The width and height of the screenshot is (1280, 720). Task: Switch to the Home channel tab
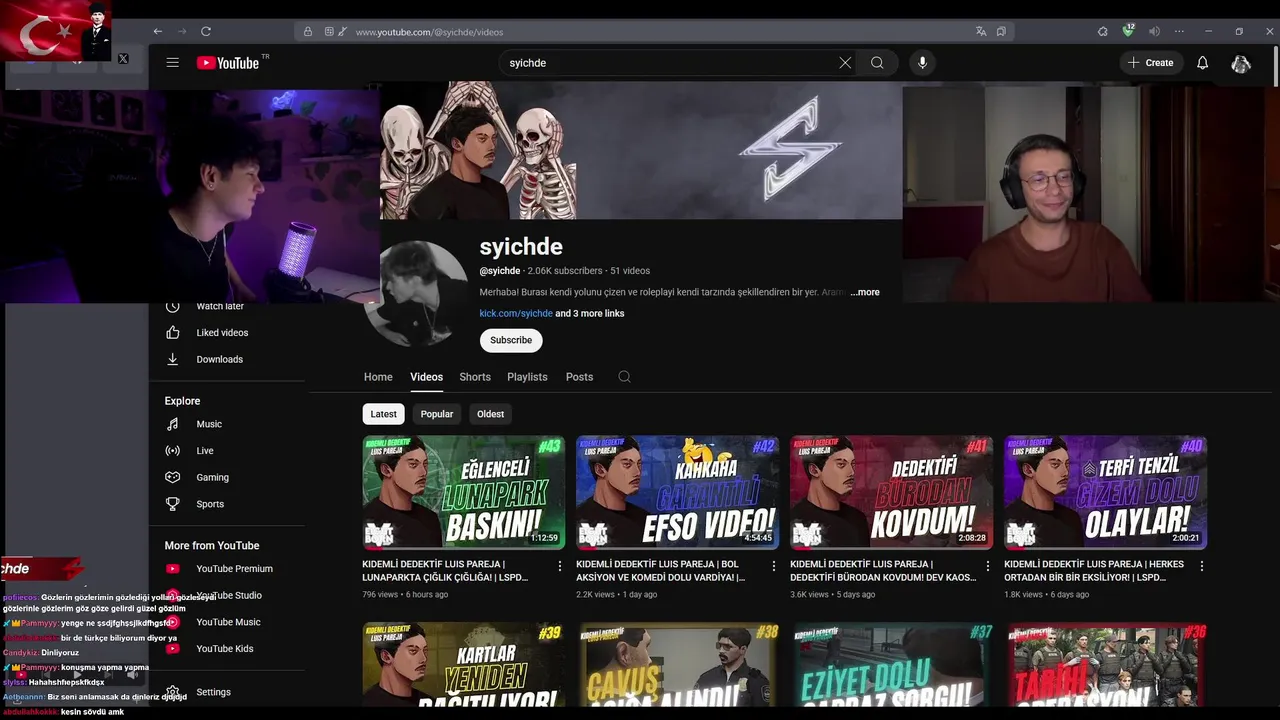point(378,377)
